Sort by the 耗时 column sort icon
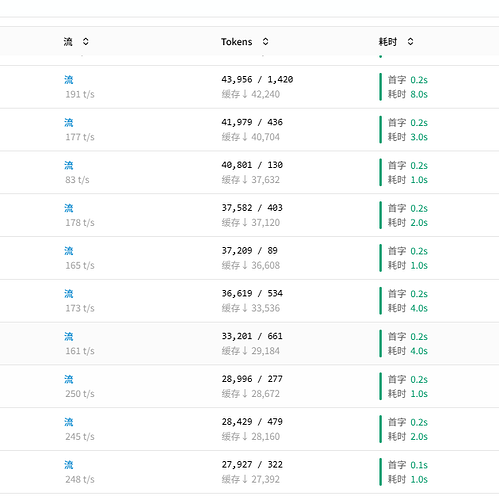 410,42
